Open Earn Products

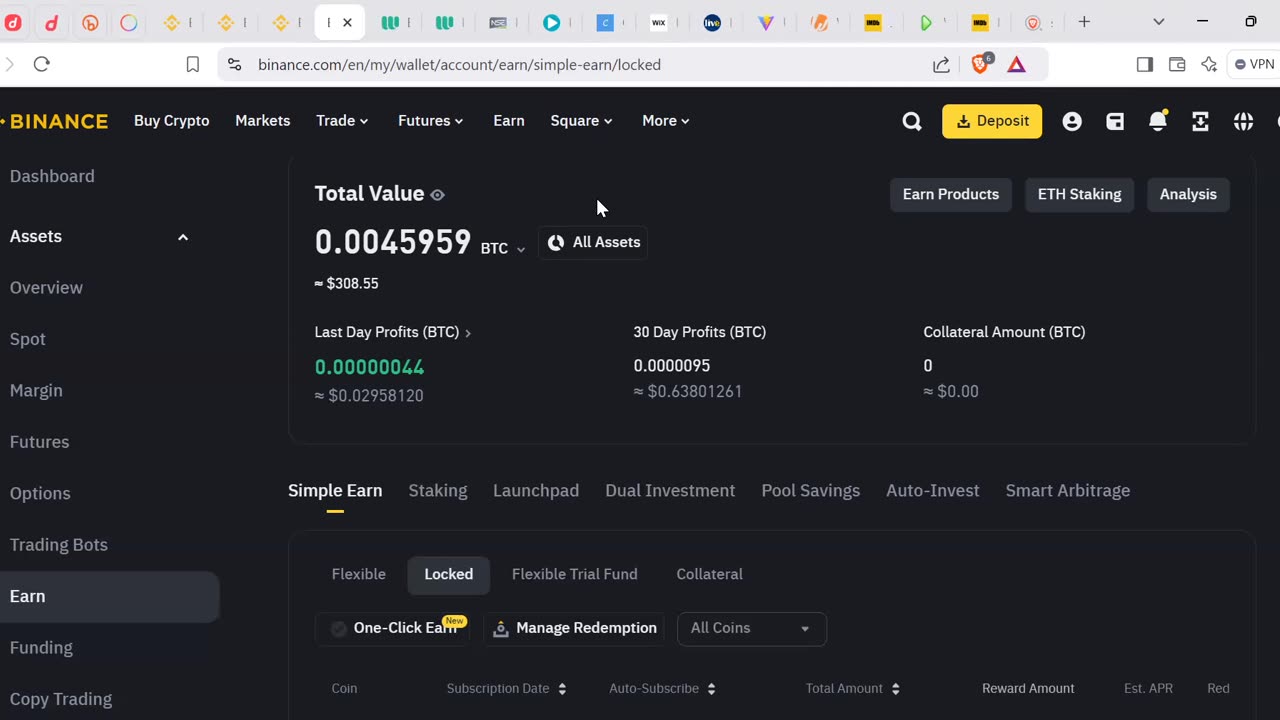click(951, 194)
